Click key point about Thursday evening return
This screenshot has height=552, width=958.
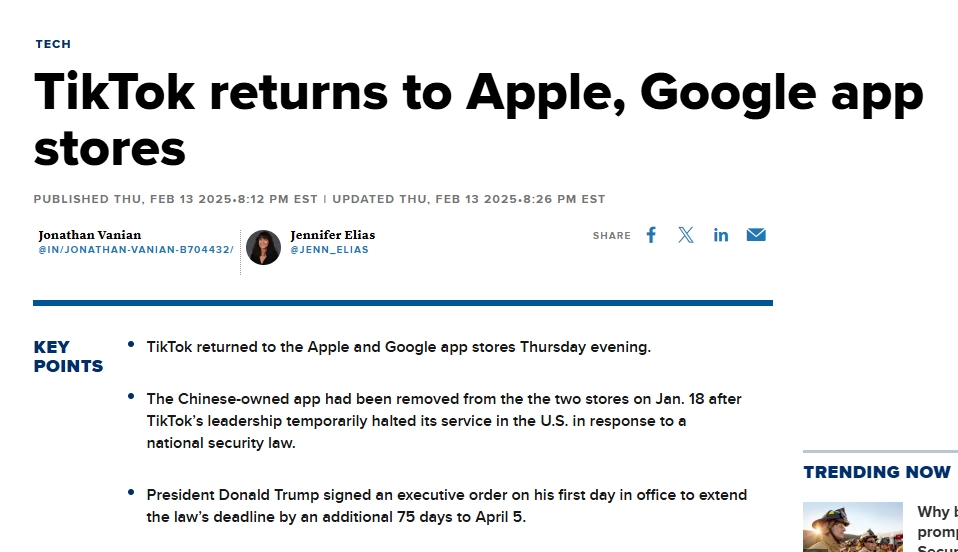tap(398, 347)
